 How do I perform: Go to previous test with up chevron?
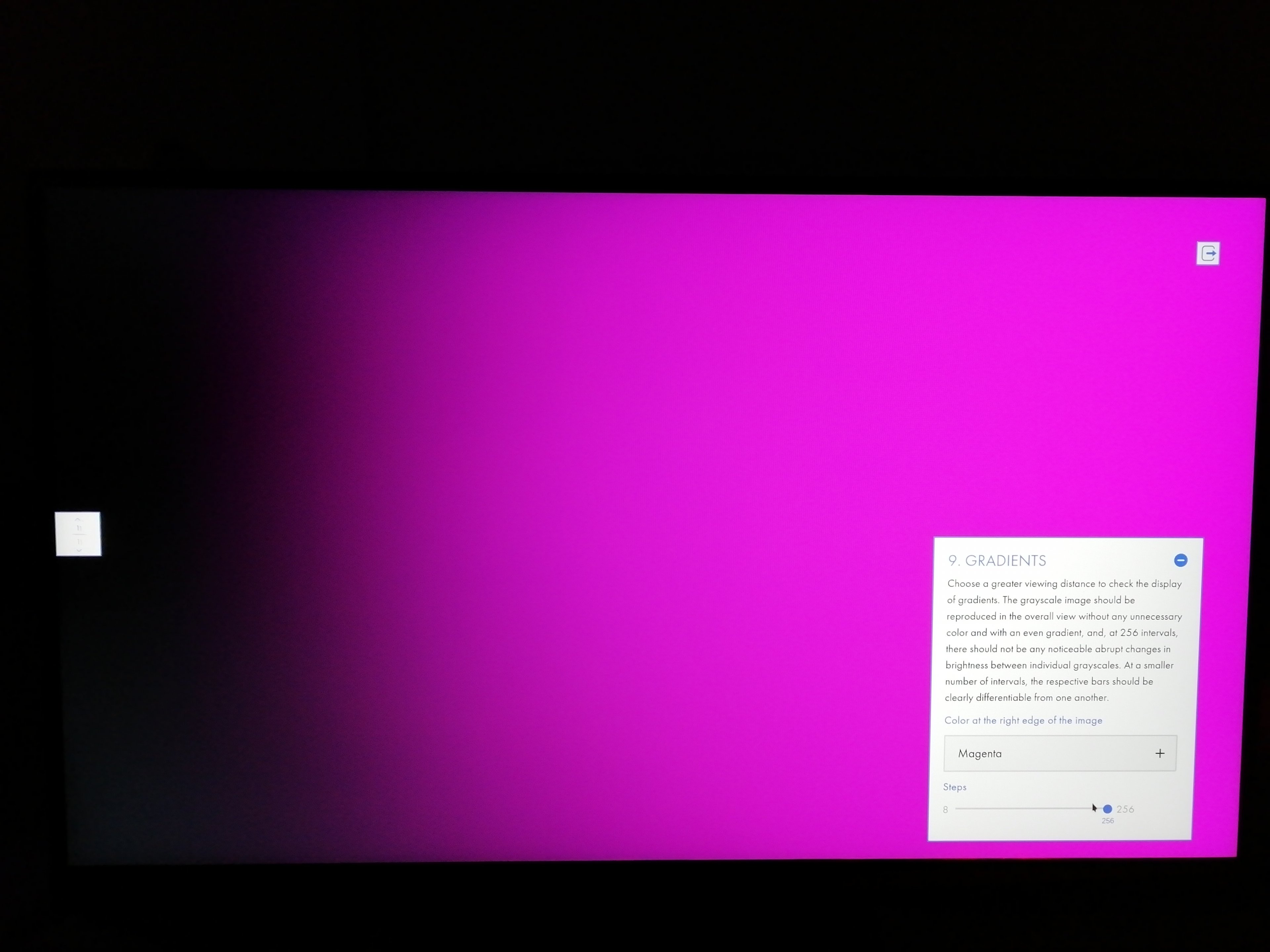coord(78,519)
